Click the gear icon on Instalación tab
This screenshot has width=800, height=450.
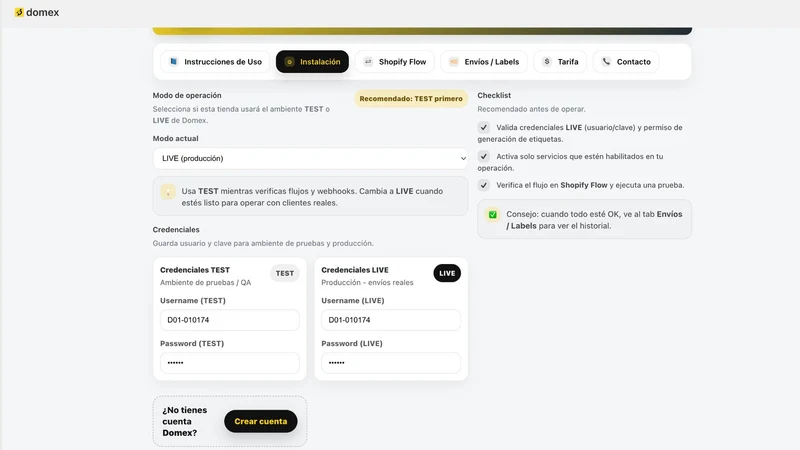[289, 62]
